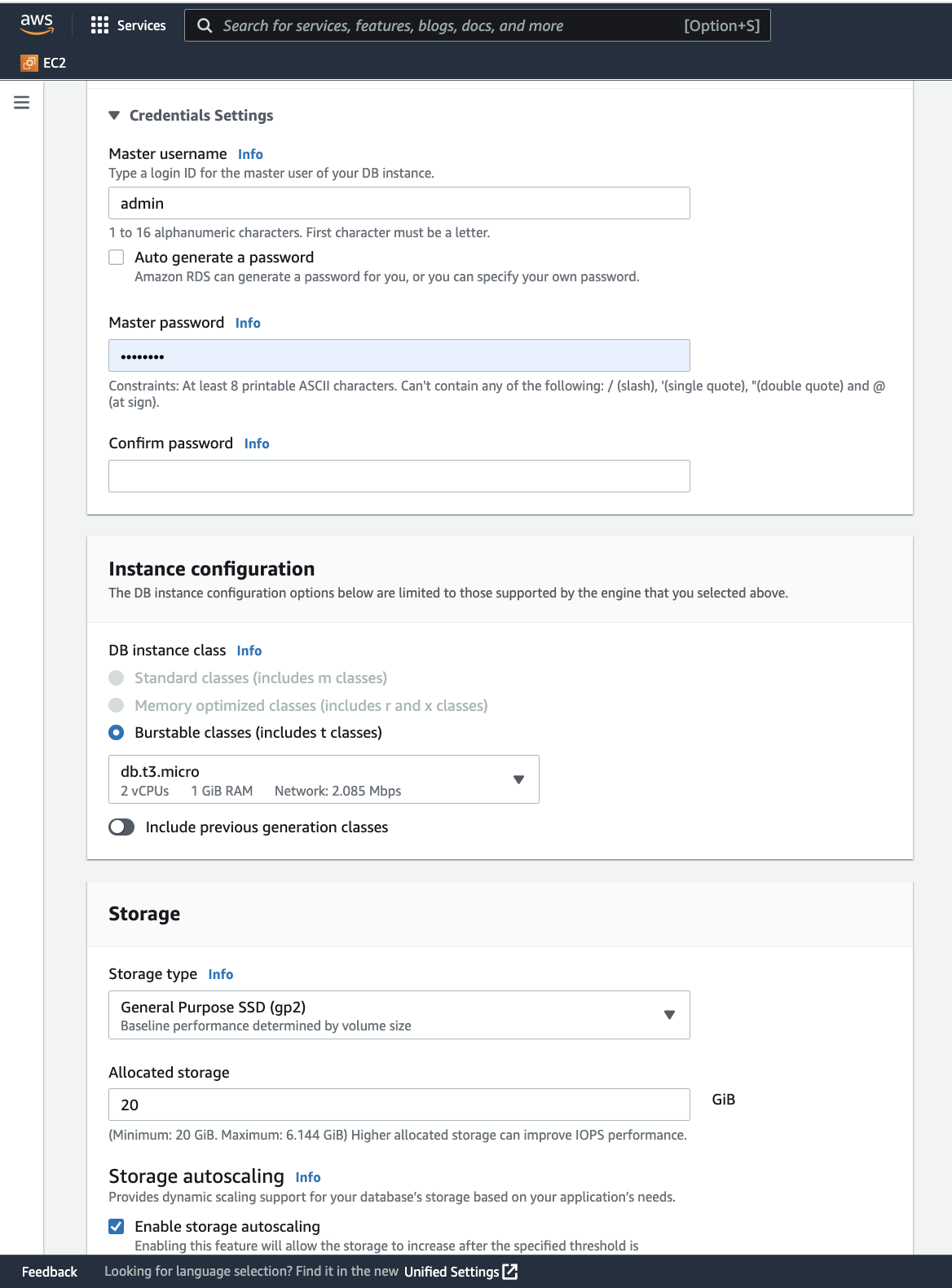Image resolution: width=952 pixels, height=1288 pixels.
Task: Select Burstable classes radio button
Action: pos(117,733)
